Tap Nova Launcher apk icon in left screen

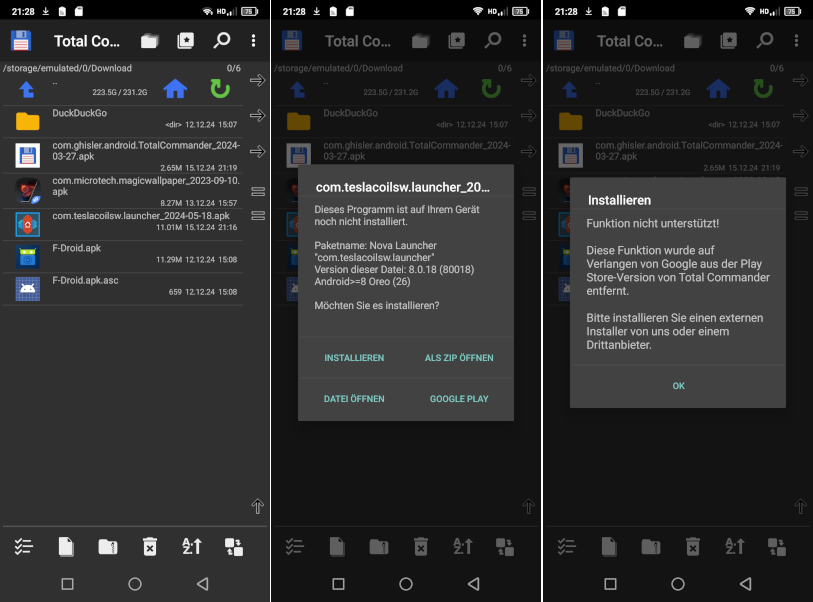point(27,225)
